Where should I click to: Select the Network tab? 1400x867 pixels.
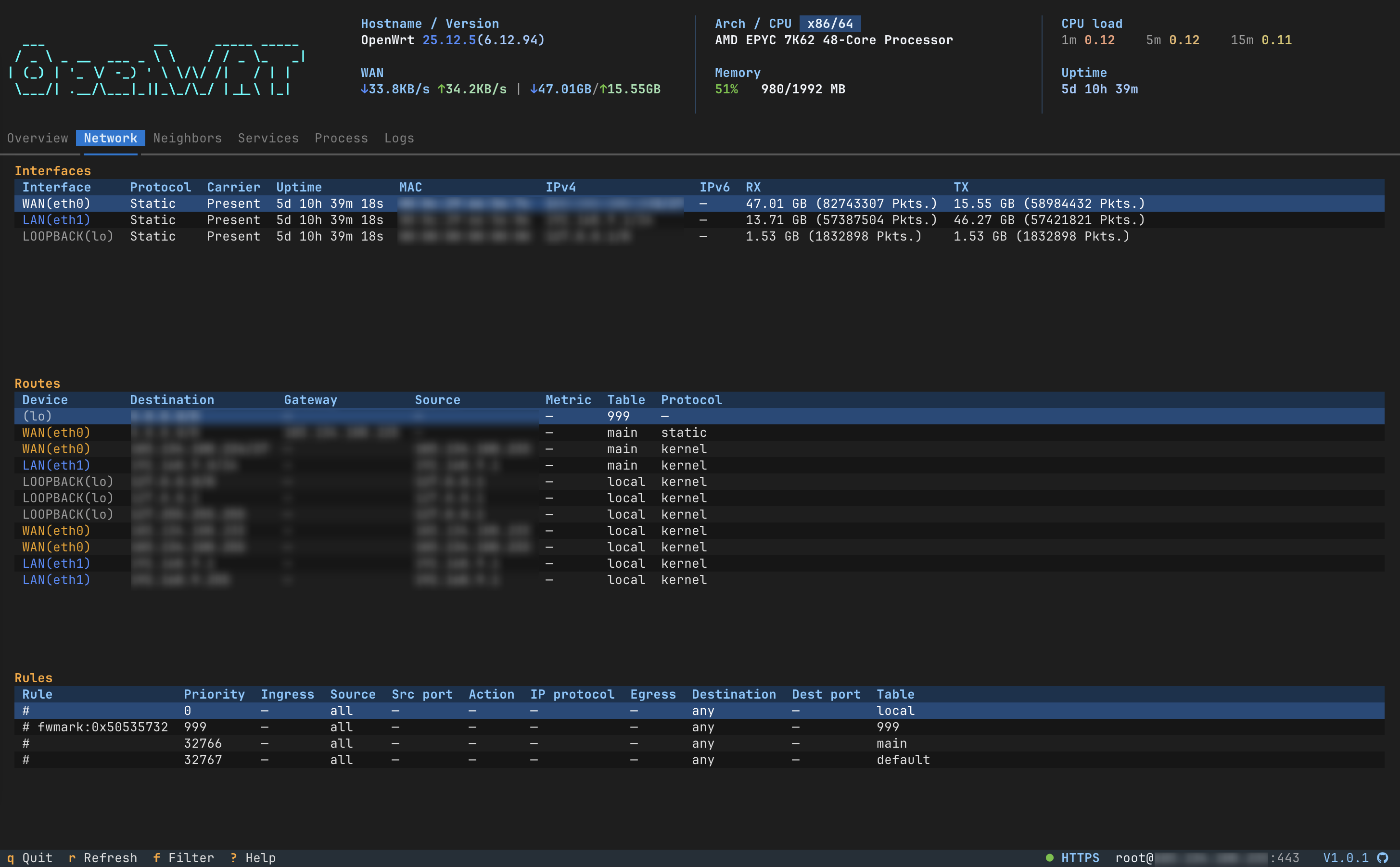pos(111,138)
